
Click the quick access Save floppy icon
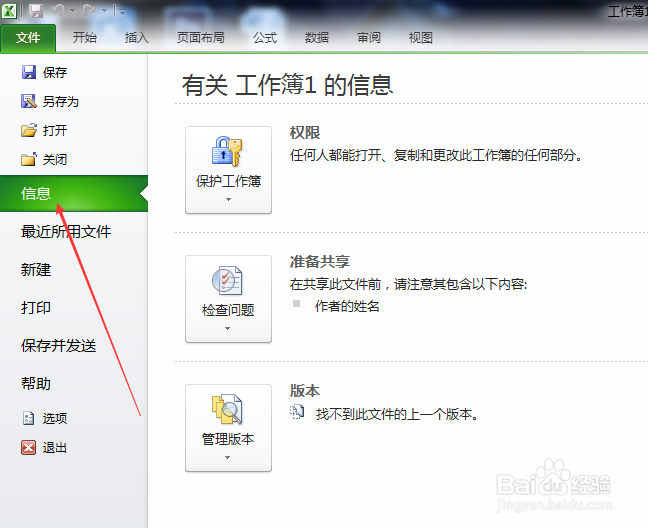(x=36, y=11)
